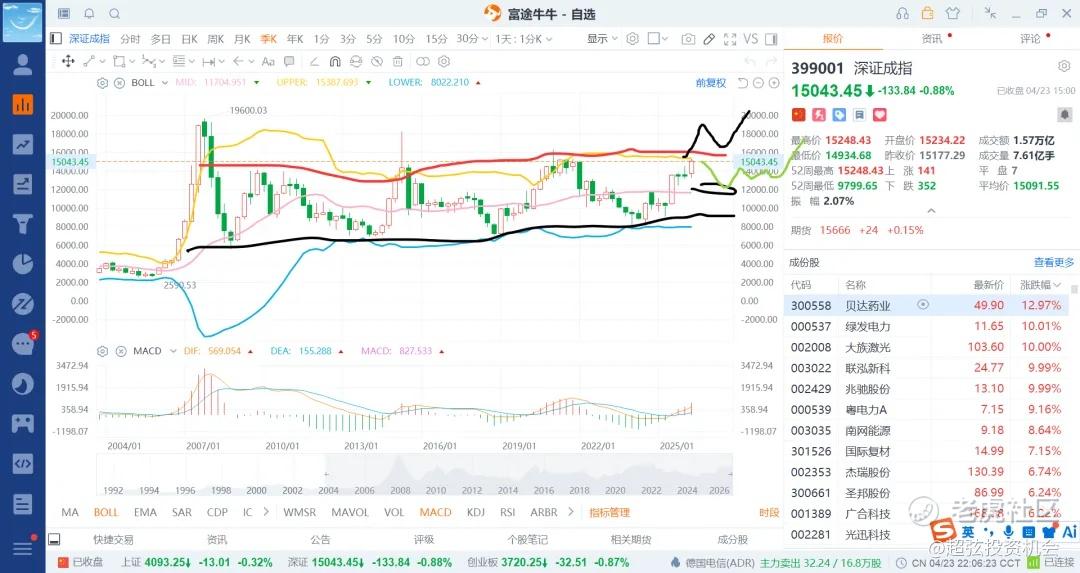Viewport: 1080px width, 573px height.
Task: Expand more indicators chevron after IC
Action: pos(266,512)
